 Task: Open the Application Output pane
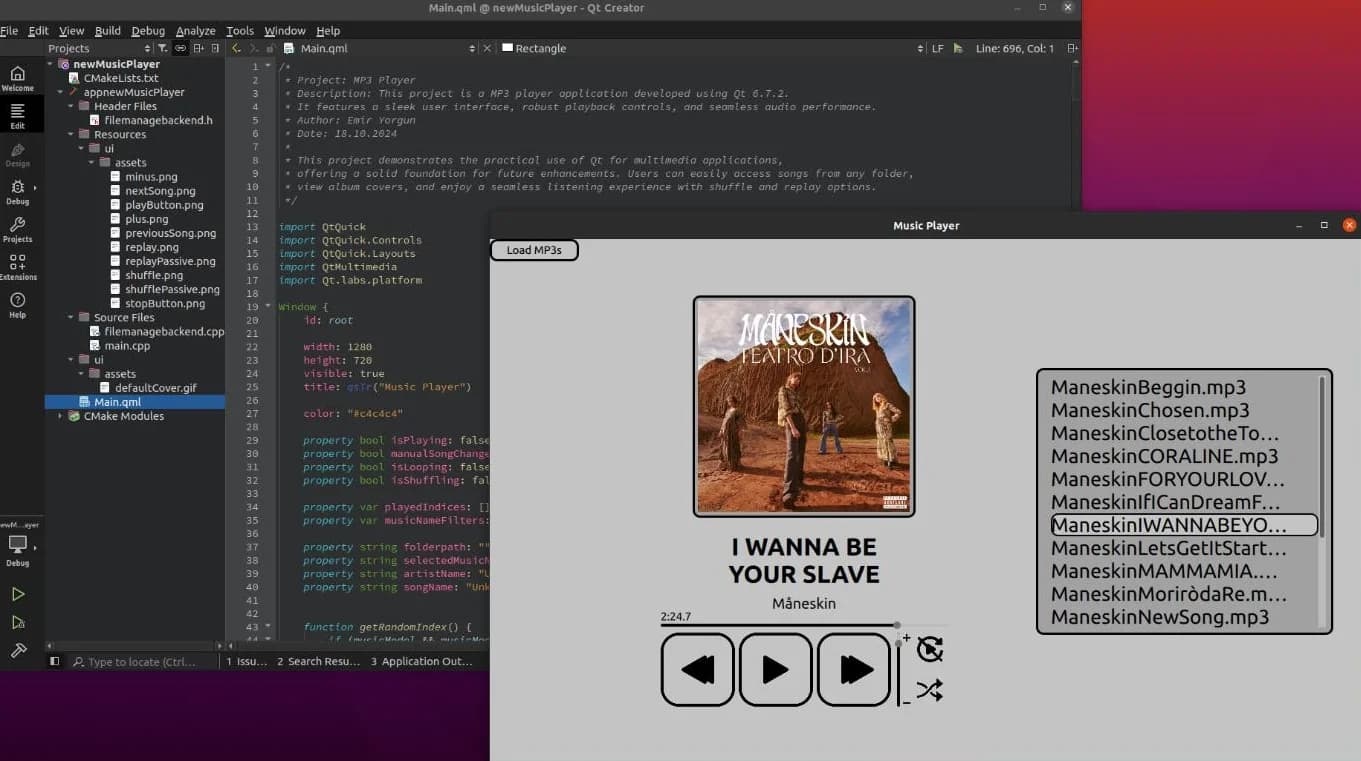pyautogui.click(x=421, y=661)
